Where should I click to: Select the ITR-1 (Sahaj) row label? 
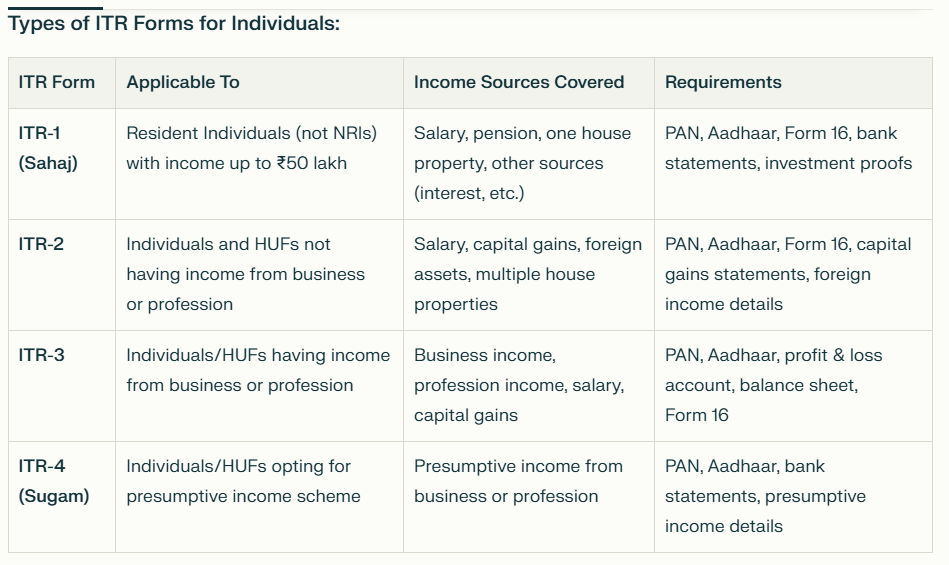point(48,148)
